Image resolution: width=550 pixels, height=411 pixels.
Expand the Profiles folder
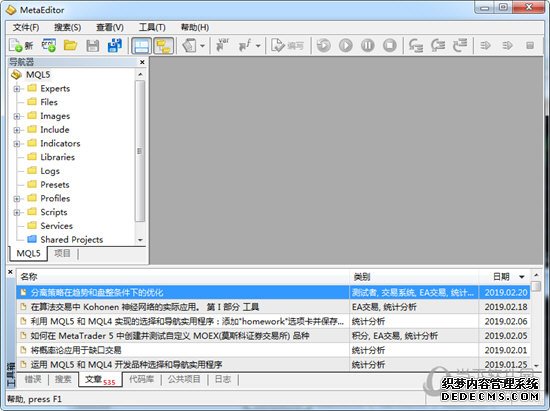click(16, 199)
